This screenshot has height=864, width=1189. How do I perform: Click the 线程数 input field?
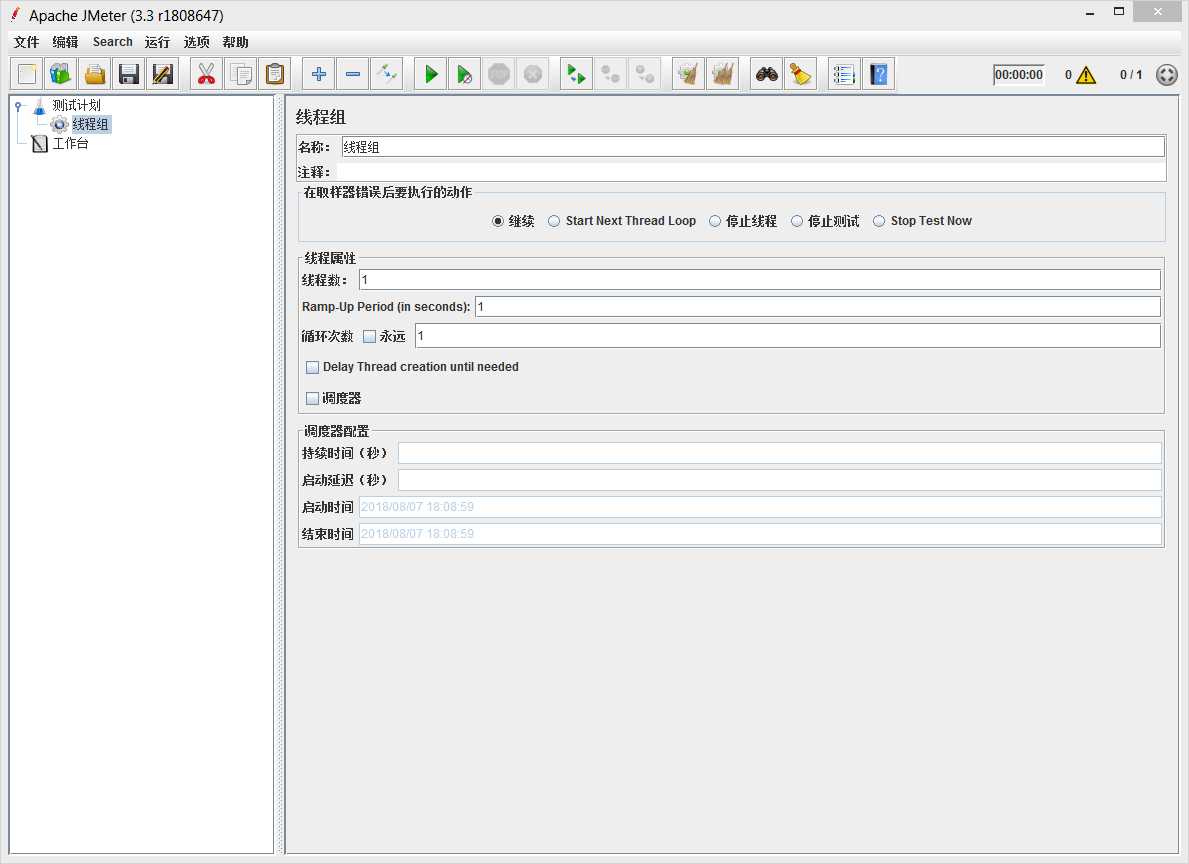point(760,280)
